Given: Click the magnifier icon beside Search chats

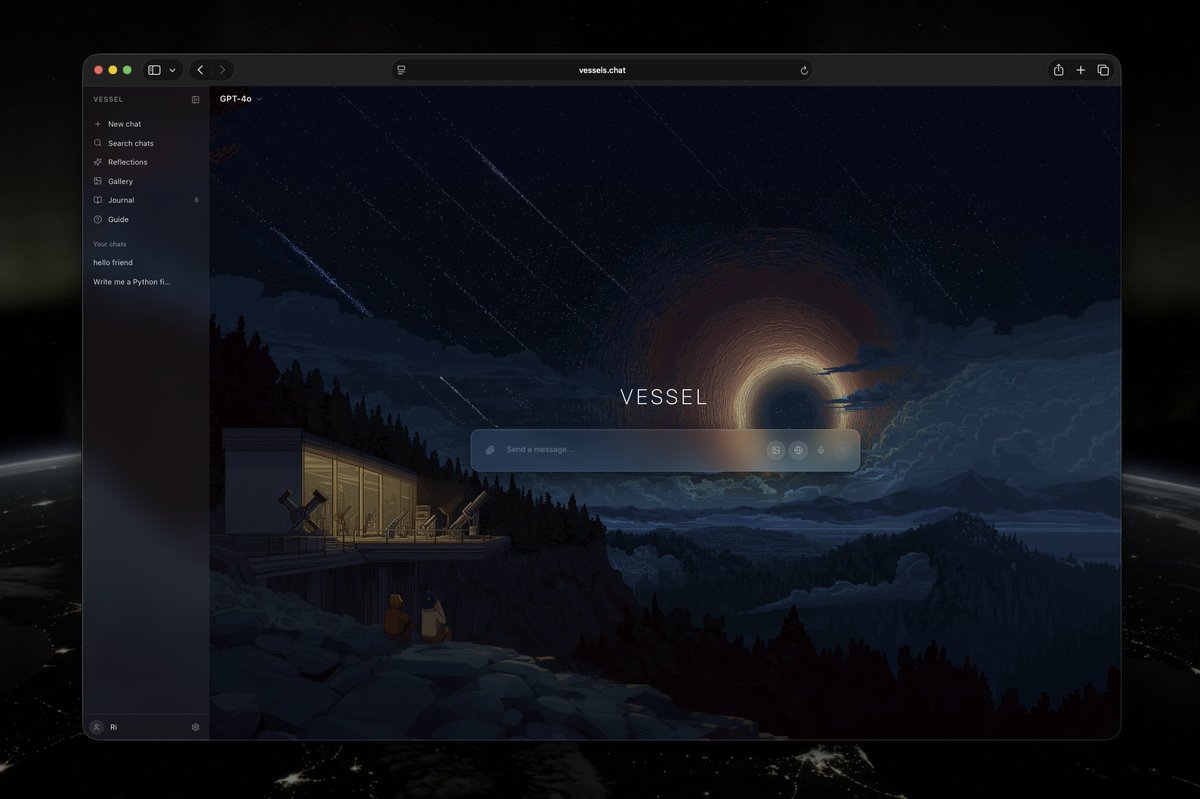Looking at the screenshot, I should [x=97, y=143].
